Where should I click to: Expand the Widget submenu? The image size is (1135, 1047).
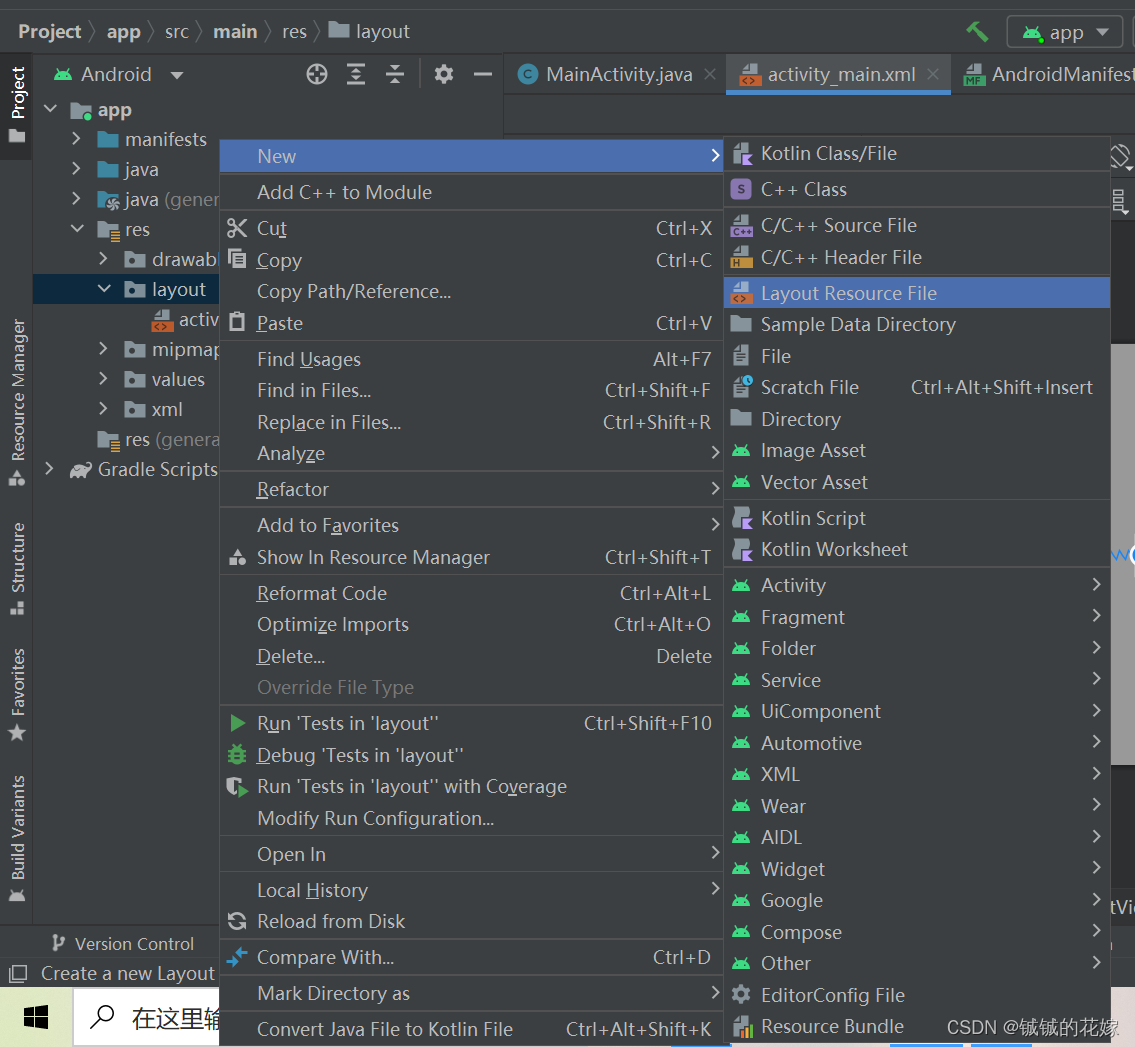click(x=916, y=869)
